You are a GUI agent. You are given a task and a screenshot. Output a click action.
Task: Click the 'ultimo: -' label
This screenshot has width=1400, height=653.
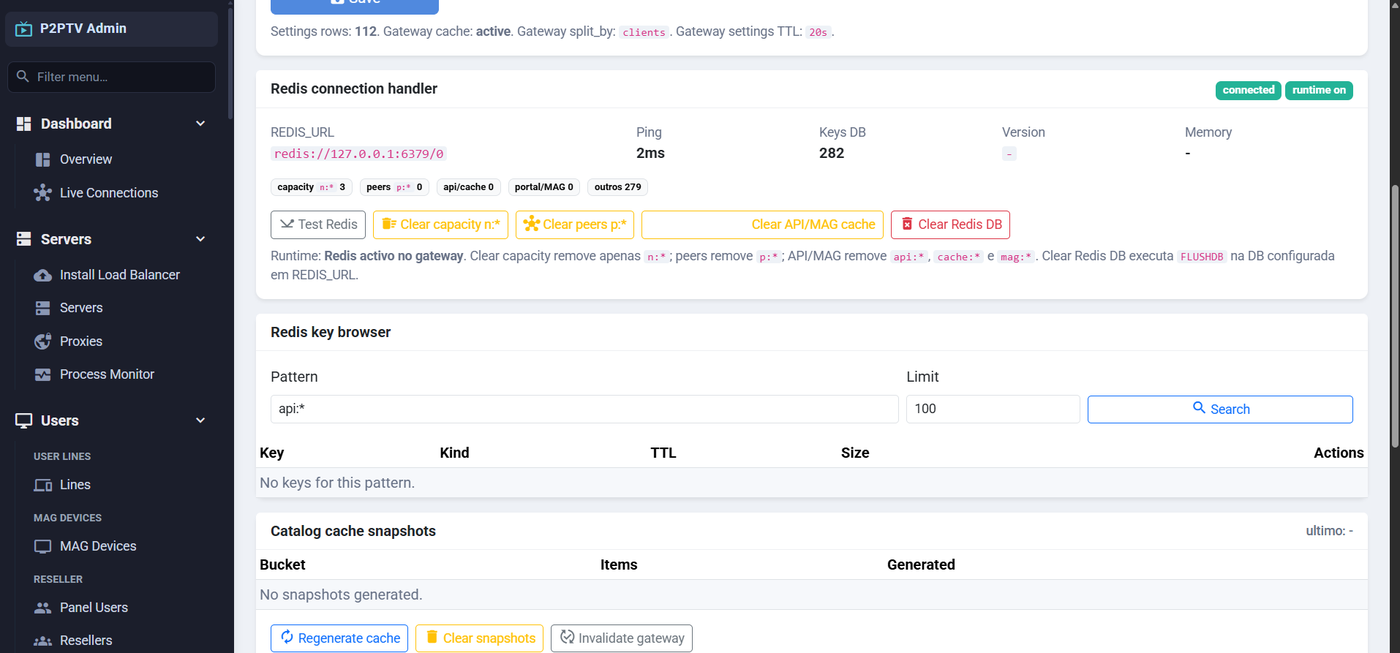[x=1329, y=531]
